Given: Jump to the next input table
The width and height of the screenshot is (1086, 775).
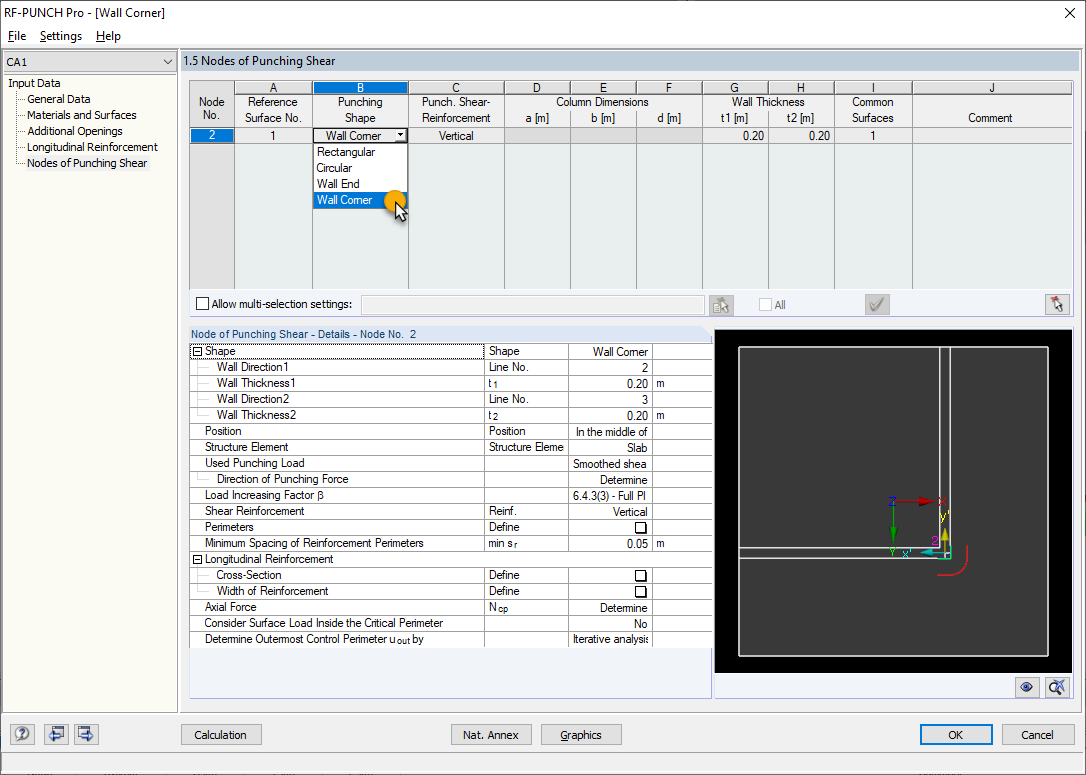Looking at the screenshot, I should tap(85, 734).
